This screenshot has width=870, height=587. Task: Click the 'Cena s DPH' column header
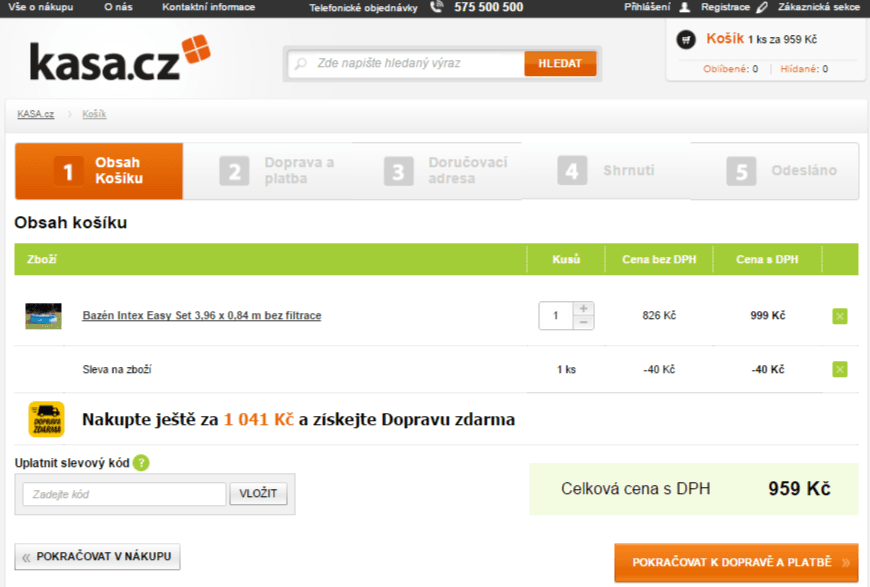pyautogui.click(x=767, y=260)
